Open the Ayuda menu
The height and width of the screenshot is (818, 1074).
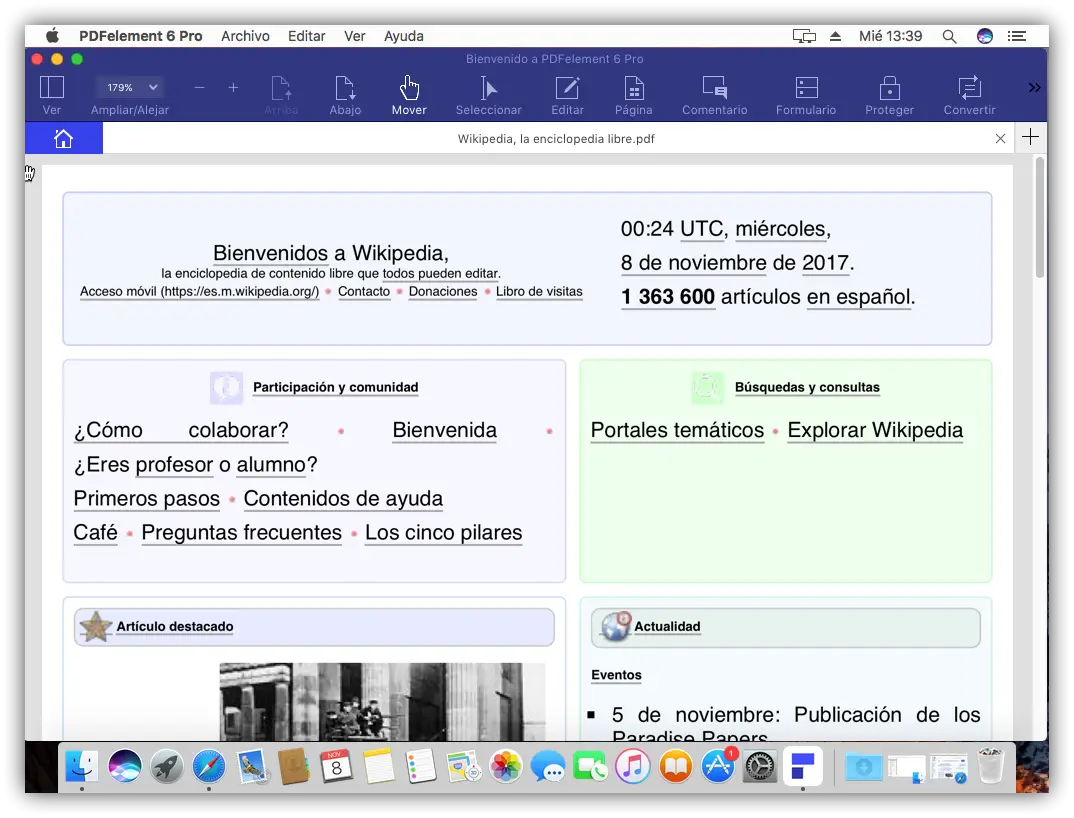(x=403, y=36)
